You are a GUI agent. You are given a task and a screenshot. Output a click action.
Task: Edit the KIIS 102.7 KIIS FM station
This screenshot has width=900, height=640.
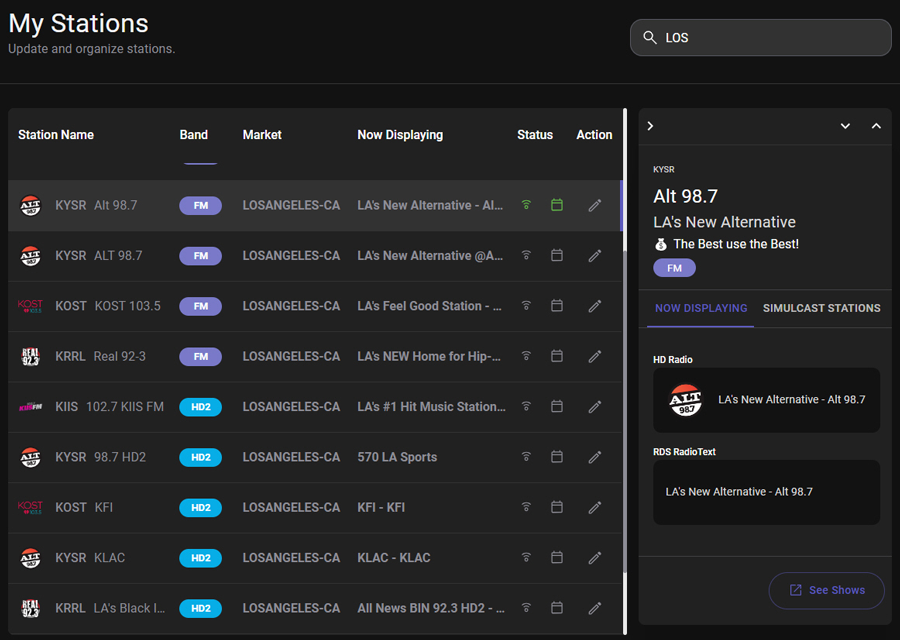pos(595,407)
